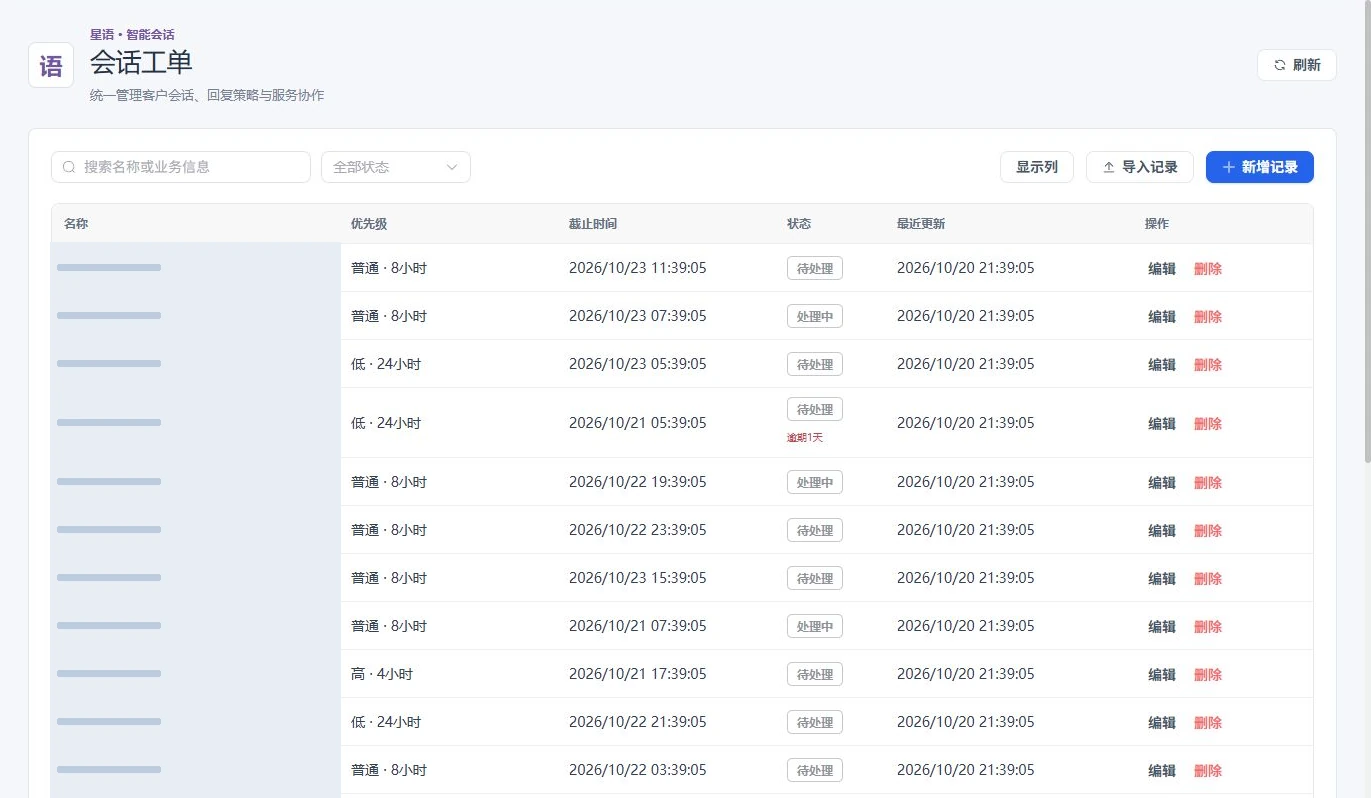Viewport: 1371px width, 798px height.
Task: Click the 截止时间 column header
Action: click(593, 224)
